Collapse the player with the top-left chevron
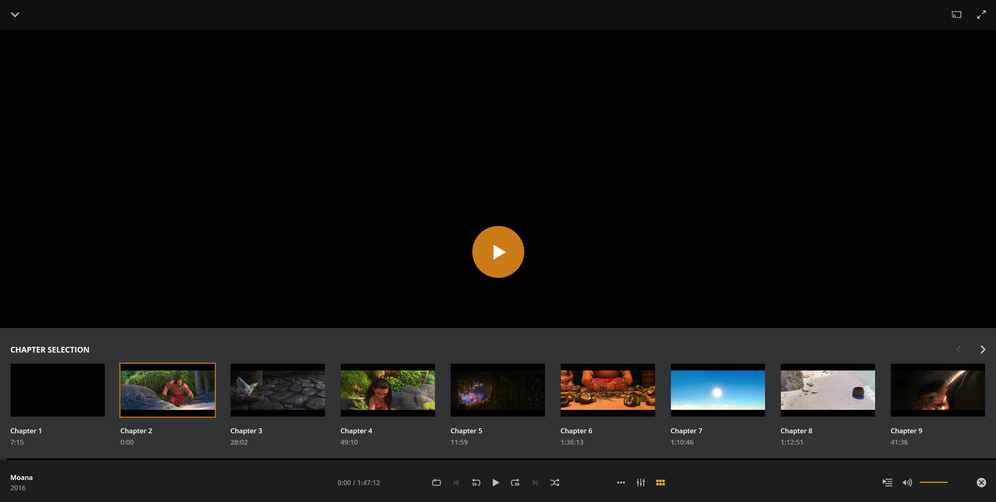996x502 pixels. [x=15, y=15]
